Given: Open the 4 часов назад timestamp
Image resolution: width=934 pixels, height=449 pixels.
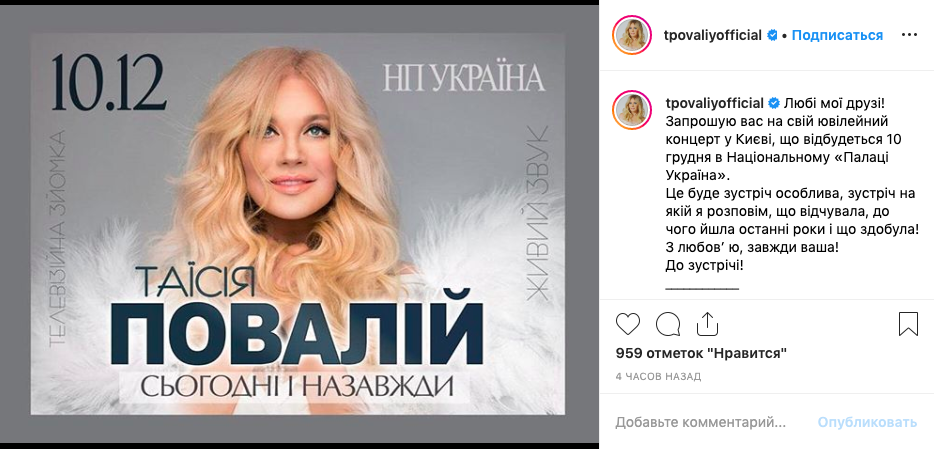Looking at the screenshot, I should point(658,376).
